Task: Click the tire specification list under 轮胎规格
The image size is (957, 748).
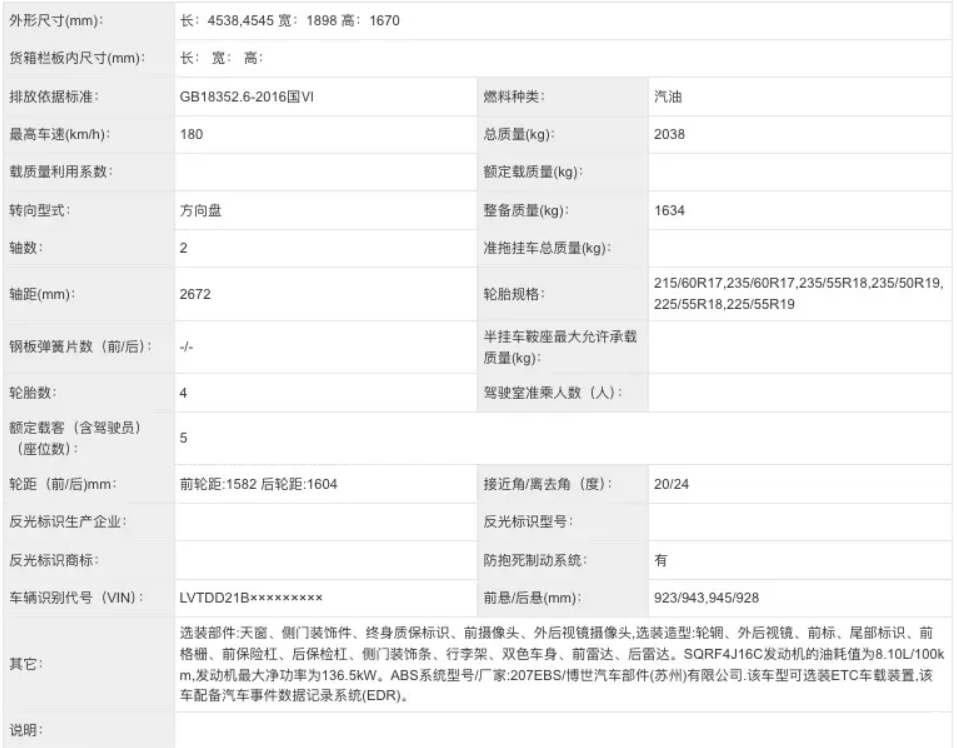Action: pyautogui.click(x=797, y=294)
